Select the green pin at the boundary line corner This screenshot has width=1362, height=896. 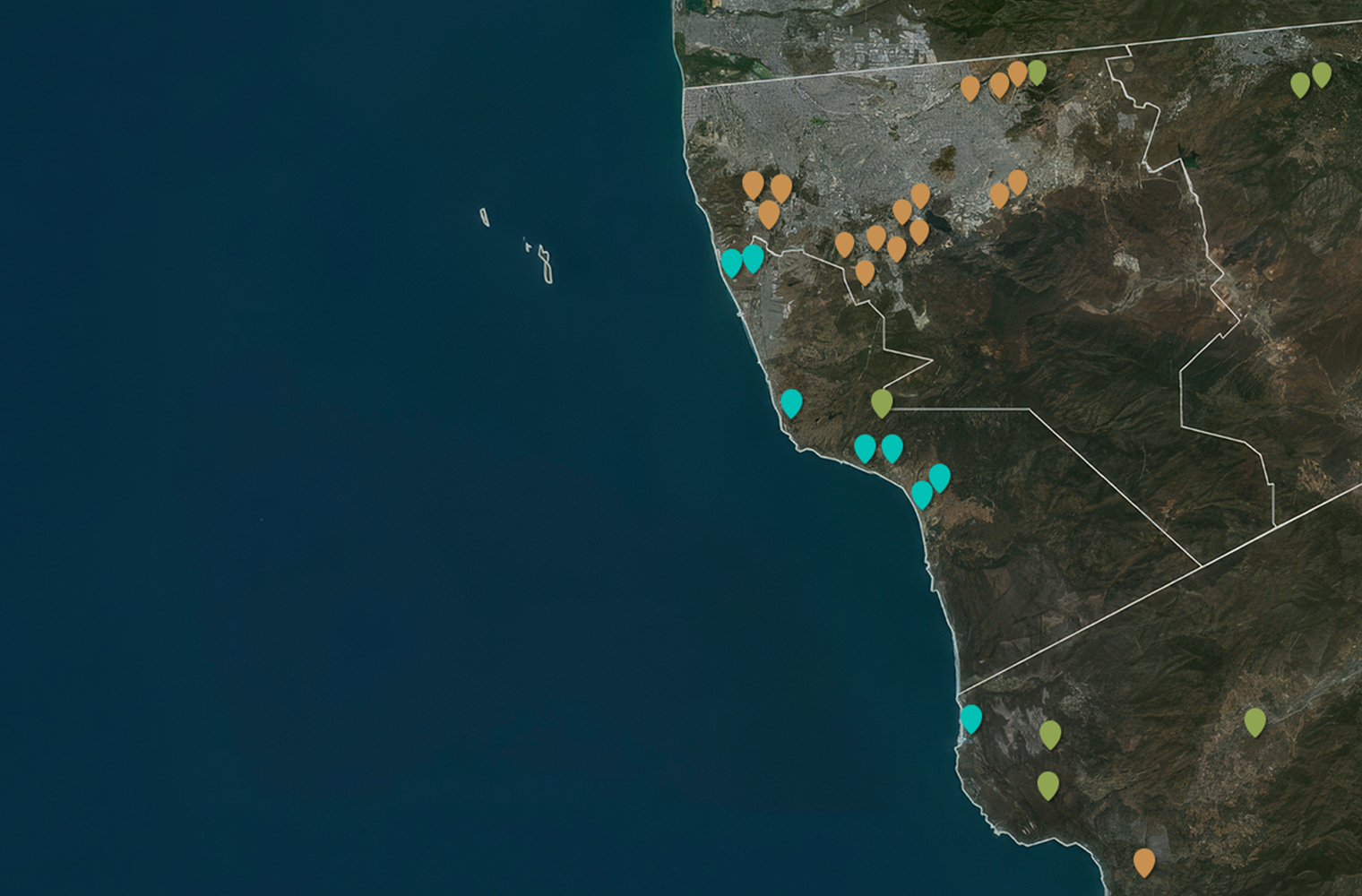[882, 403]
